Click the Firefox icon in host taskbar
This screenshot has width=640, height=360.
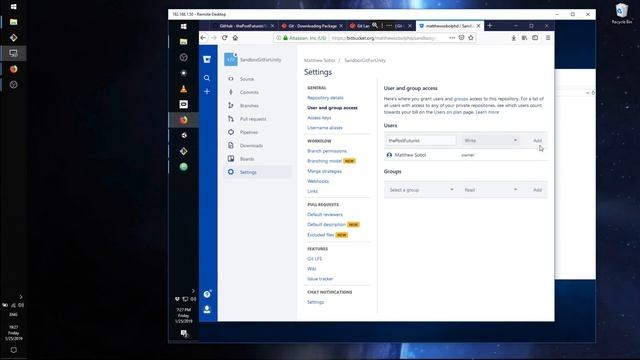(x=13, y=69)
